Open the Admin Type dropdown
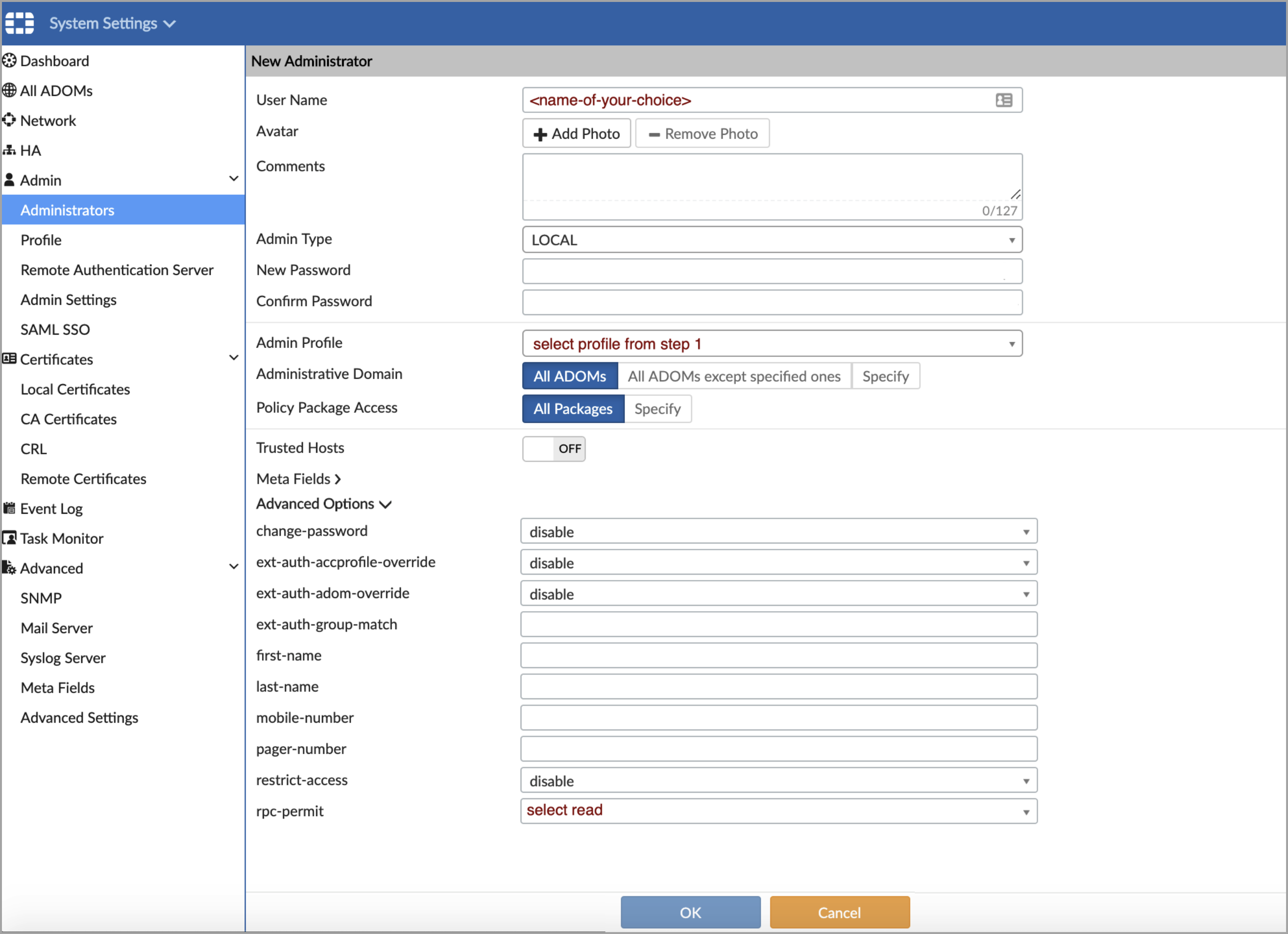1288x934 pixels. click(772, 240)
